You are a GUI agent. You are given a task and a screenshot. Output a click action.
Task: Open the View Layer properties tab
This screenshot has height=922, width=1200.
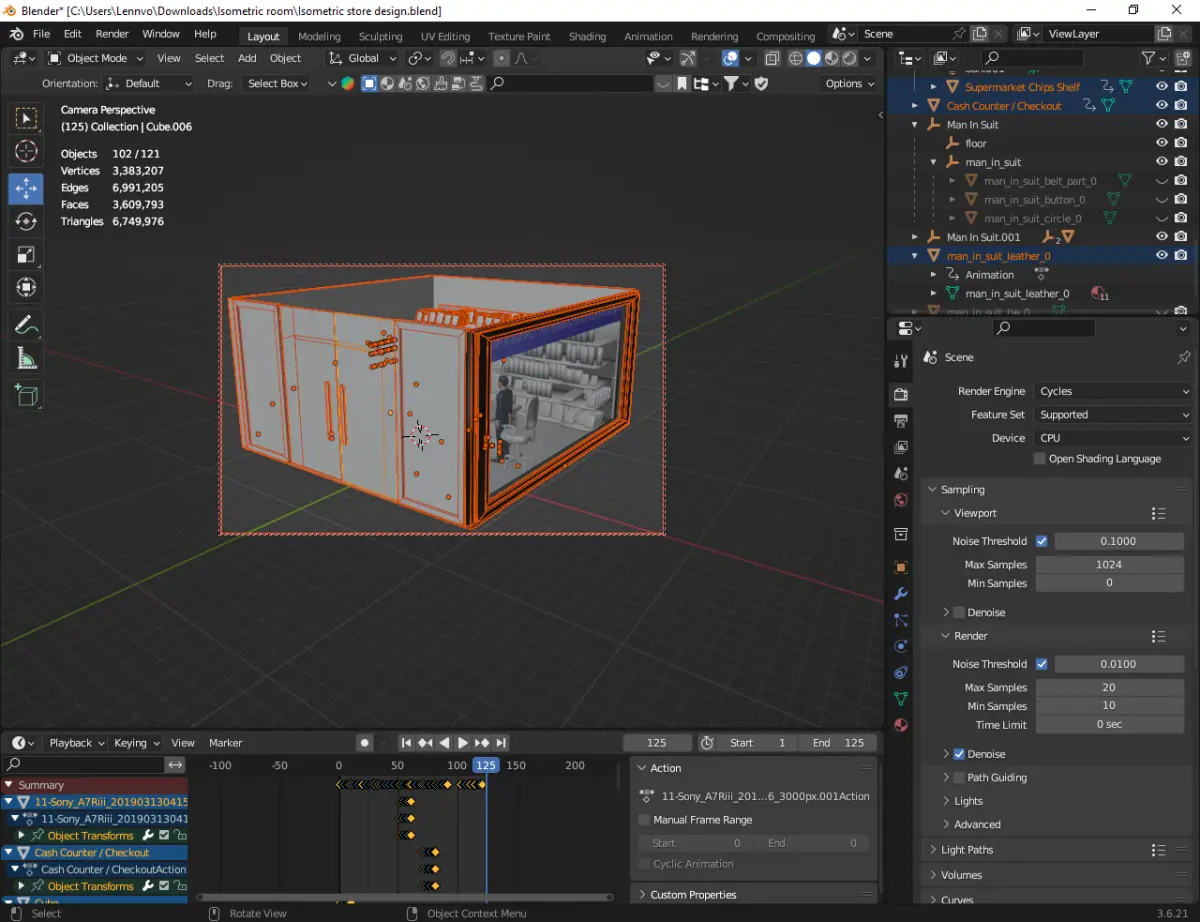[901, 447]
